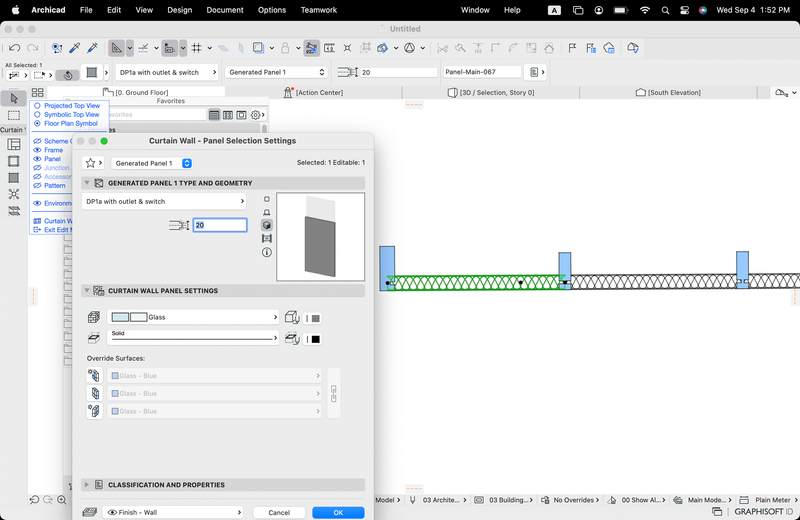Screen dimensions: 800x520
Task: Open the info circle icon beside the preview
Action: (x=266, y=252)
